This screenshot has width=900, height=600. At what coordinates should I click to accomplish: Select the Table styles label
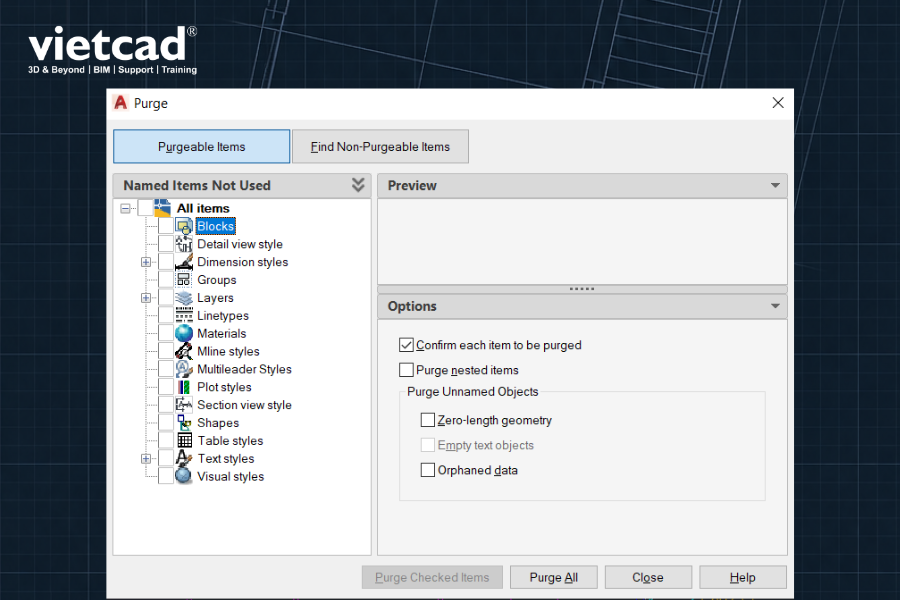click(231, 440)
